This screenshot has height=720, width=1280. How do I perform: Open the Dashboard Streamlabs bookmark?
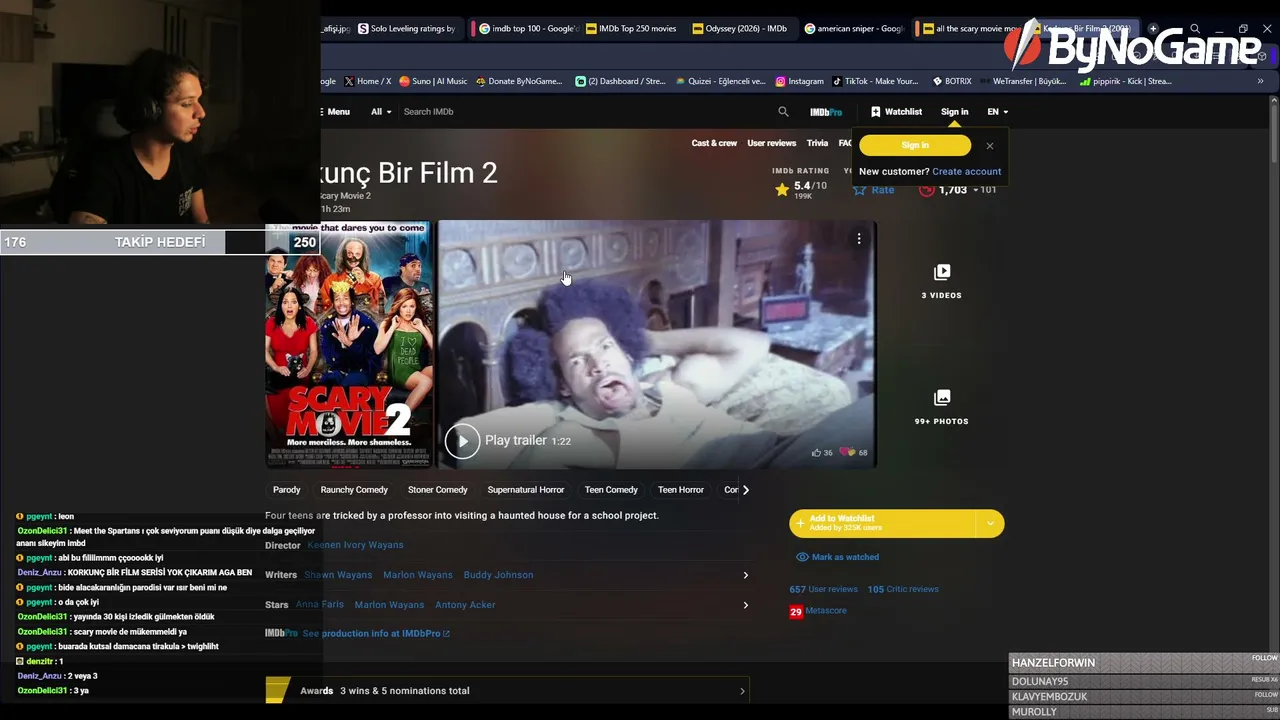click(x=620, y=81)
